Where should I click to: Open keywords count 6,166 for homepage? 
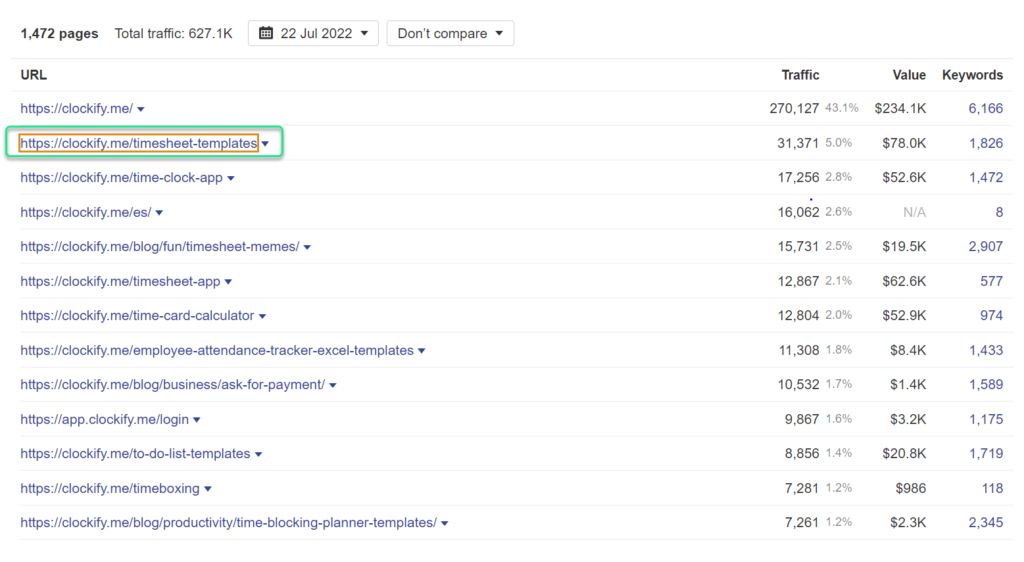(x=985, y=108)
